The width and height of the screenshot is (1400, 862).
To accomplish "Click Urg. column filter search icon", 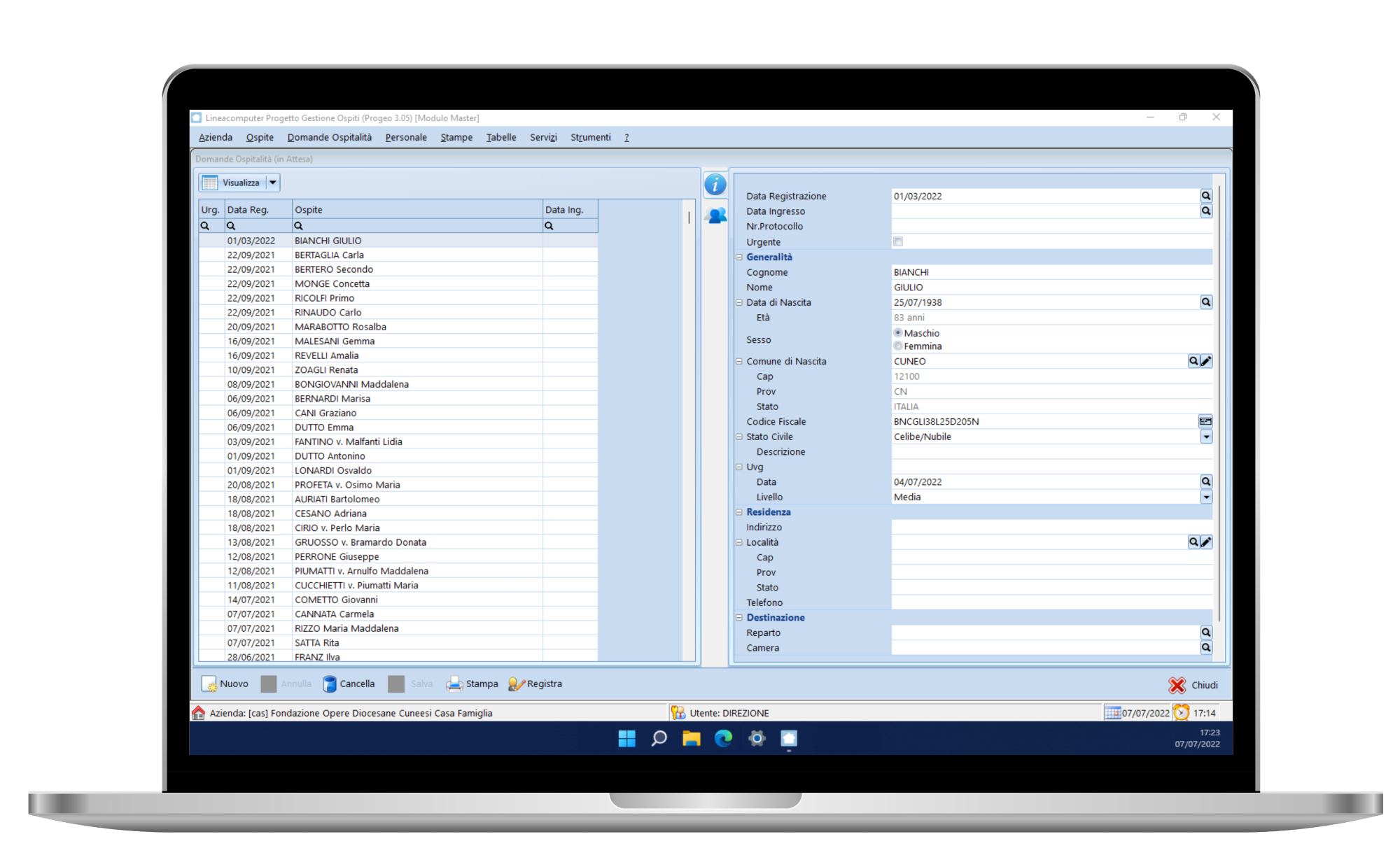I will click(x=205, y=226).
